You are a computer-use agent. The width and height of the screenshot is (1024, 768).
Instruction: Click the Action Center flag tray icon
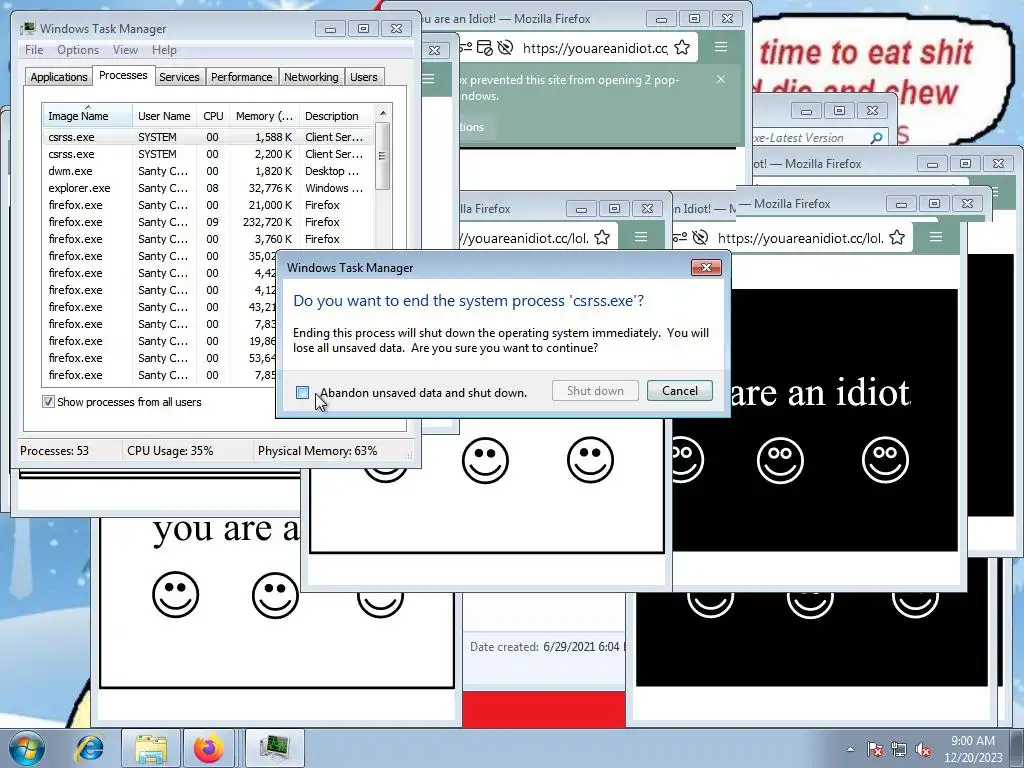click(x=875, y=750)
